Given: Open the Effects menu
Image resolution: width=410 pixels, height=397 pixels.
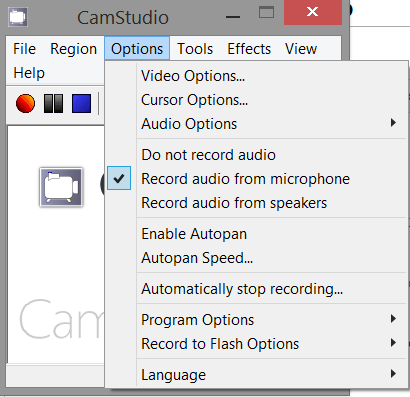Looking at the screenshot, I should 249,49.
